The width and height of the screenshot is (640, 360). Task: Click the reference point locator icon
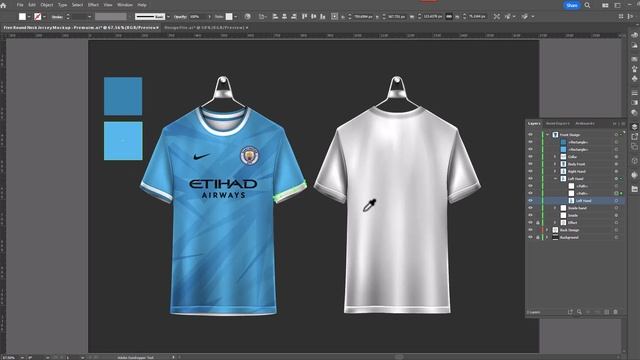click(x=334, y=16)
